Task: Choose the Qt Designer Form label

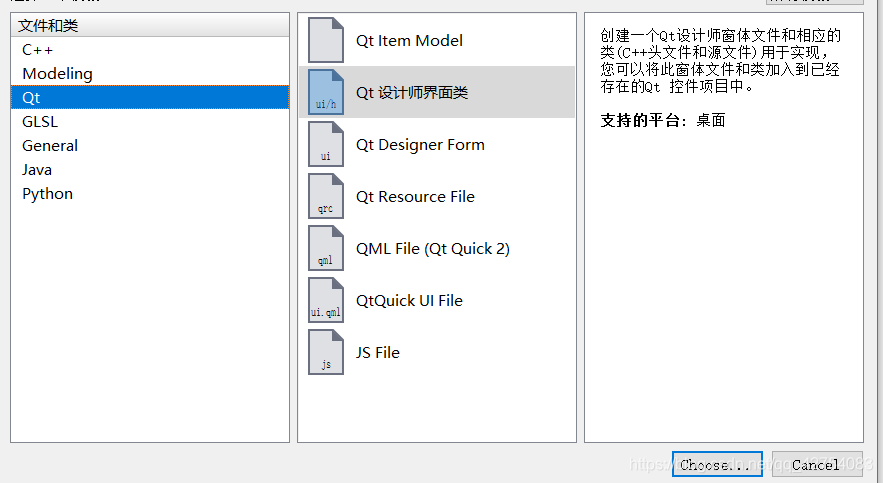Action: click(420, 145)
